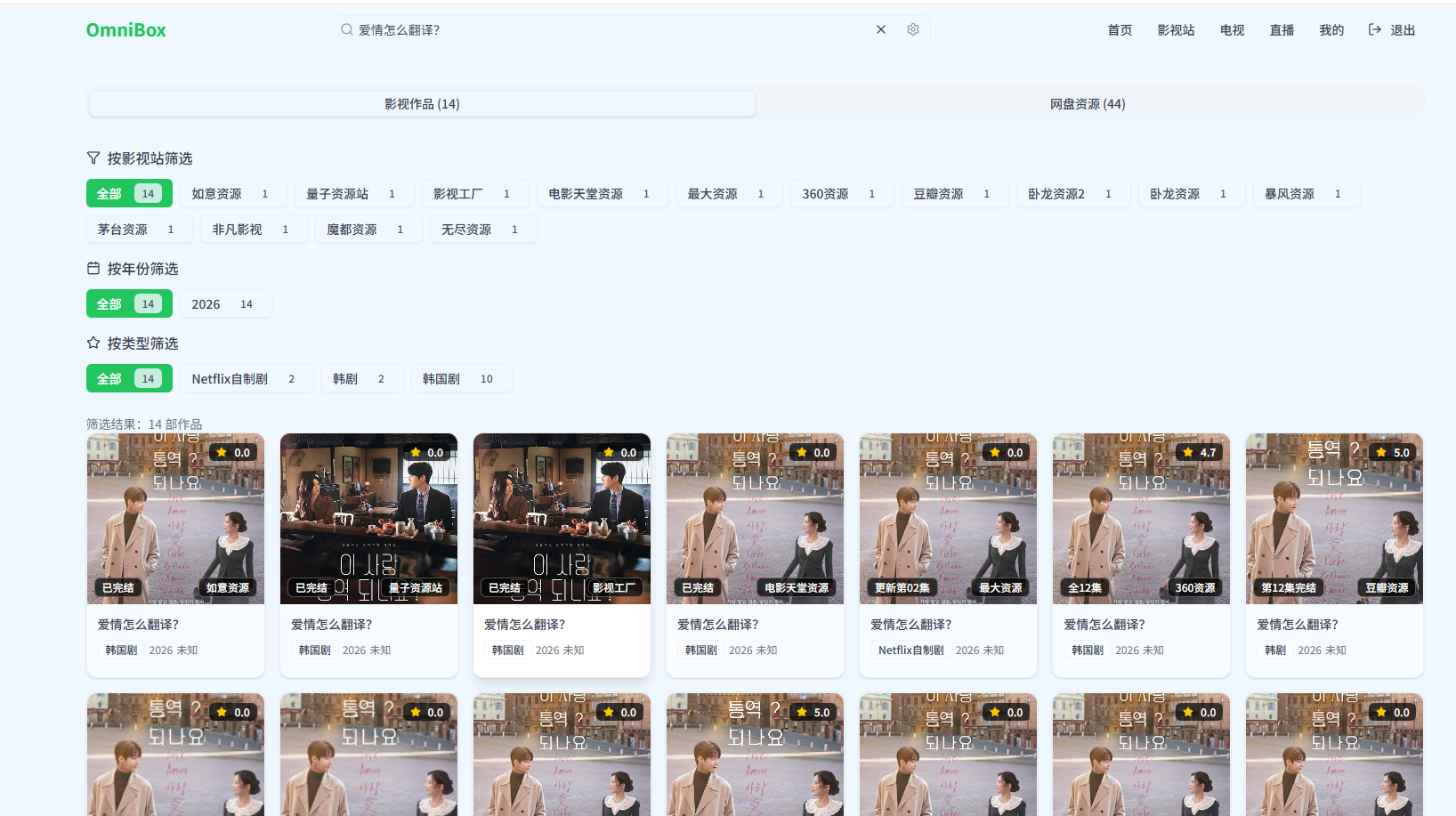Image resolution: width=1456 pixels, height=816 pixels.
Task: Select 全部 under the site filters
Action: 128,193
